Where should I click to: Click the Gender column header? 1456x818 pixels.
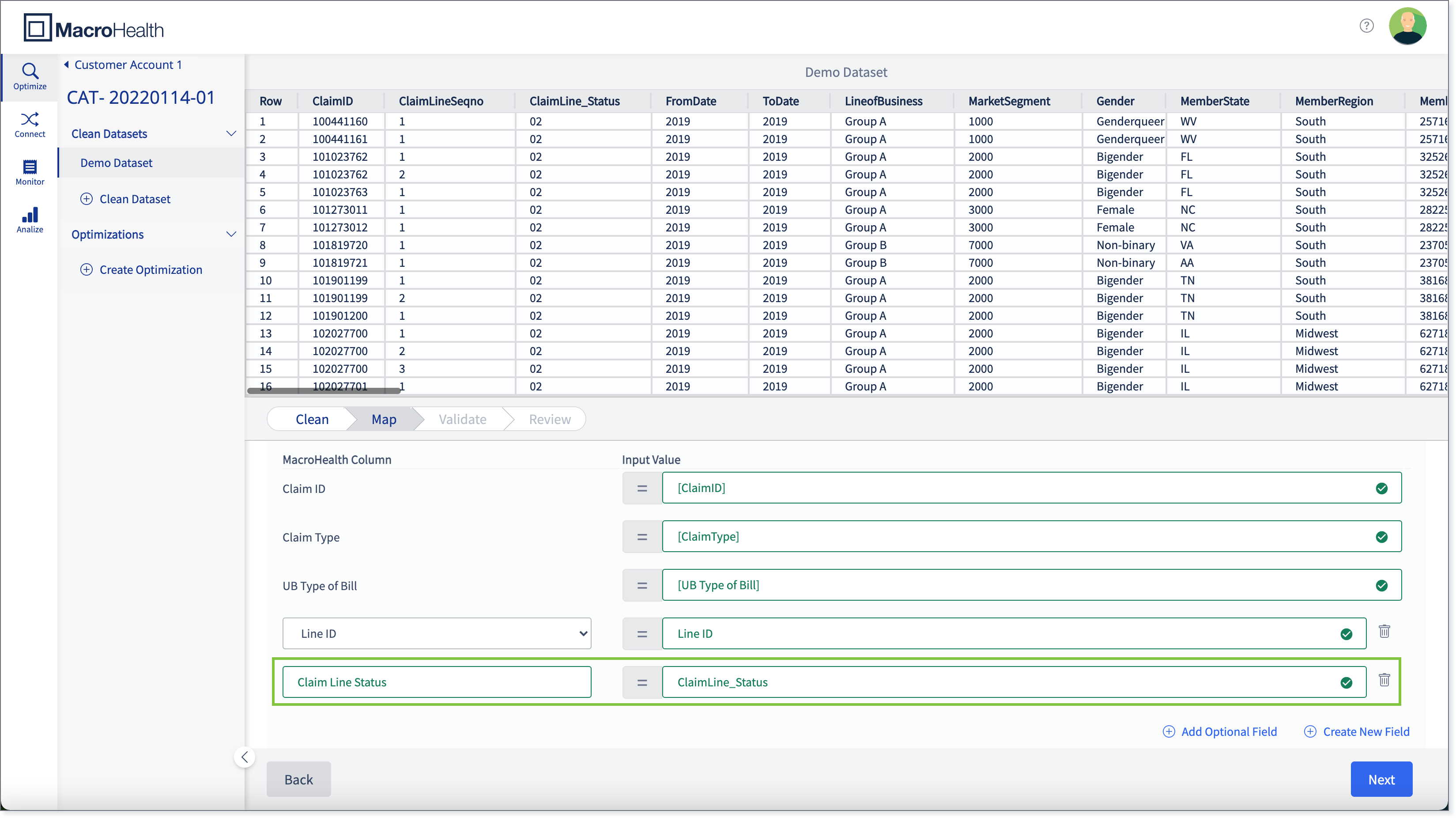tap(1115, 101)
